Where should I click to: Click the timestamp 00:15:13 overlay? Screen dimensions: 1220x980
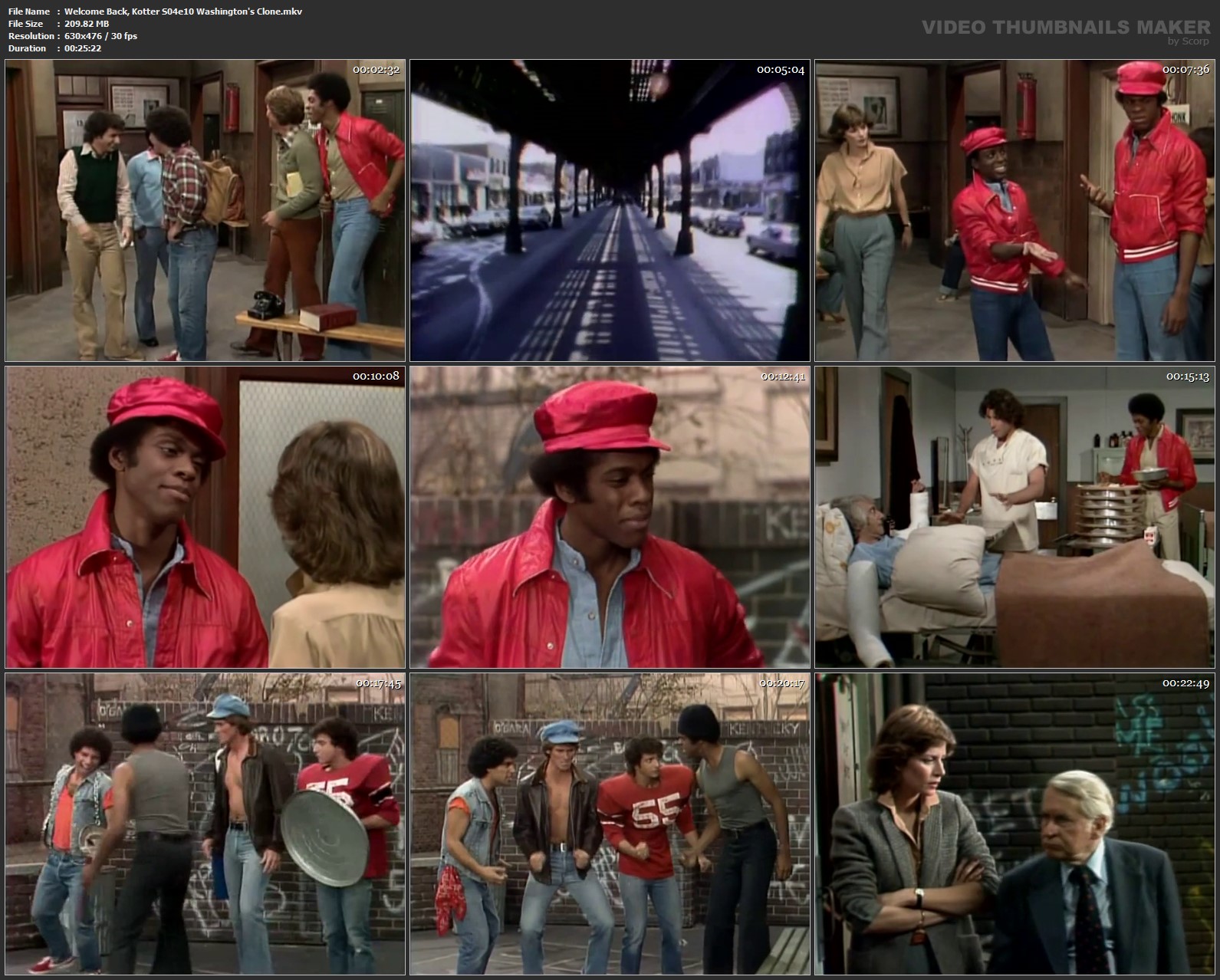point(1187,376)
